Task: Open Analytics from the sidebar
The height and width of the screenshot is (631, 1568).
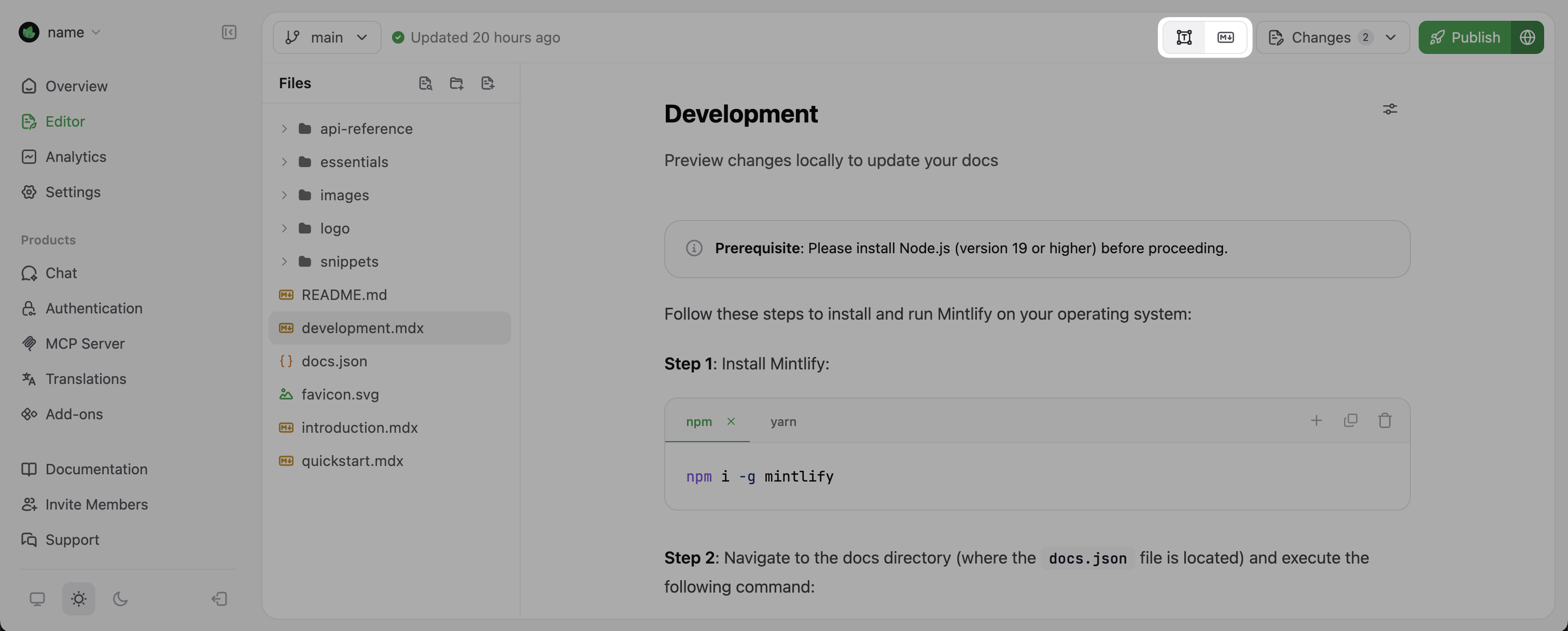Action: click(76, 157)
